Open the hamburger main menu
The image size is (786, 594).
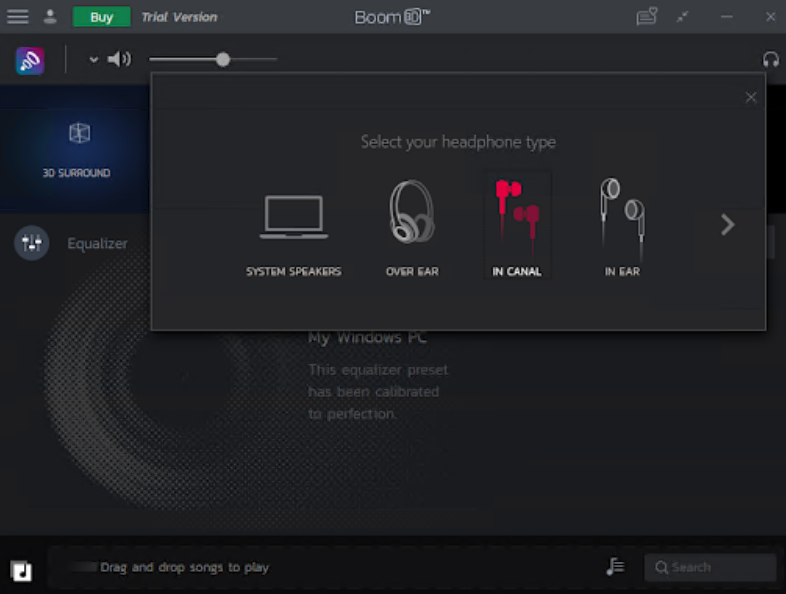[x=18, y=17]
